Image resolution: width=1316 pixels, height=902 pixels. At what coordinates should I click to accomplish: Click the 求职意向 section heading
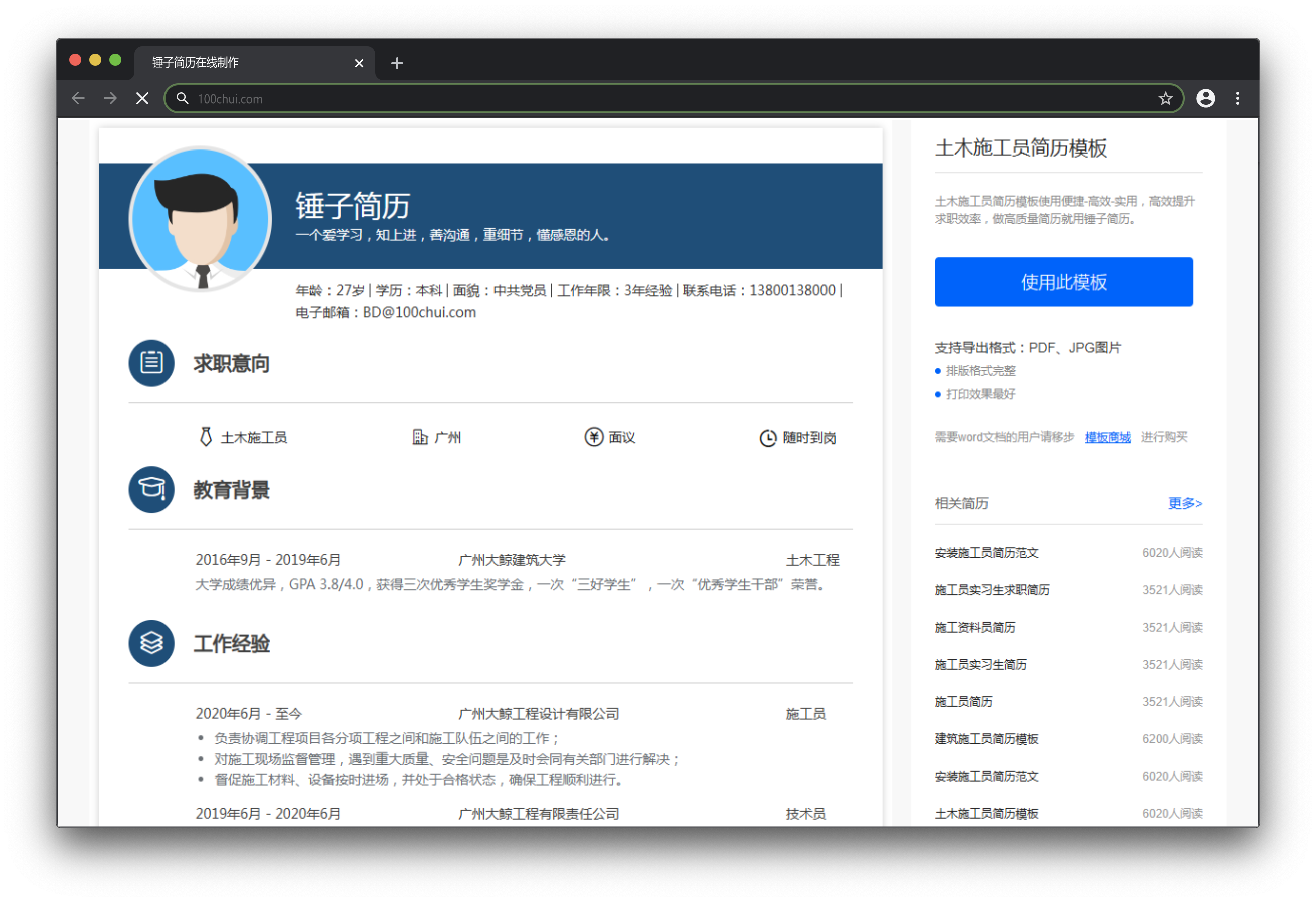click(232, 363)
